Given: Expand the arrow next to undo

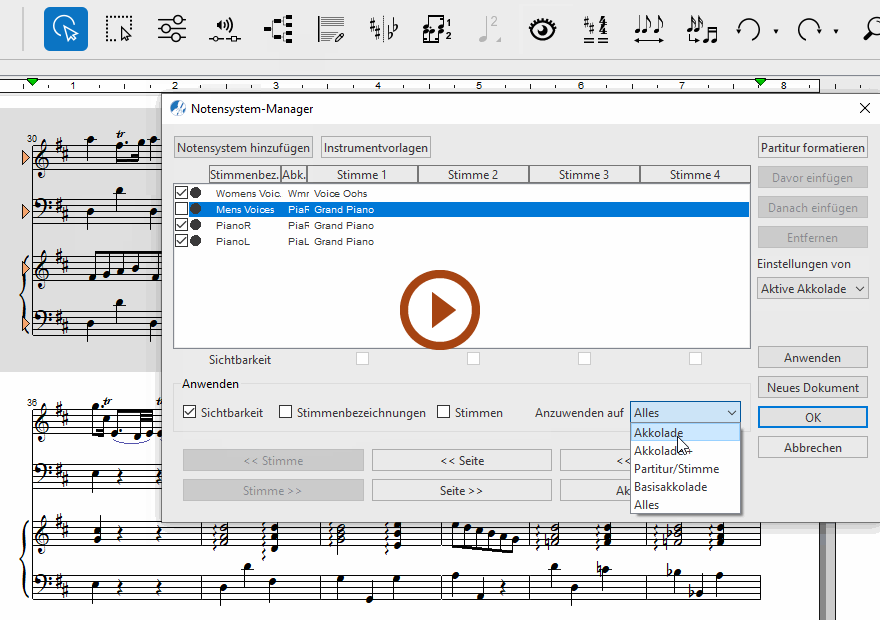Looking at the screenshot, I should click(x=776, y=31).
